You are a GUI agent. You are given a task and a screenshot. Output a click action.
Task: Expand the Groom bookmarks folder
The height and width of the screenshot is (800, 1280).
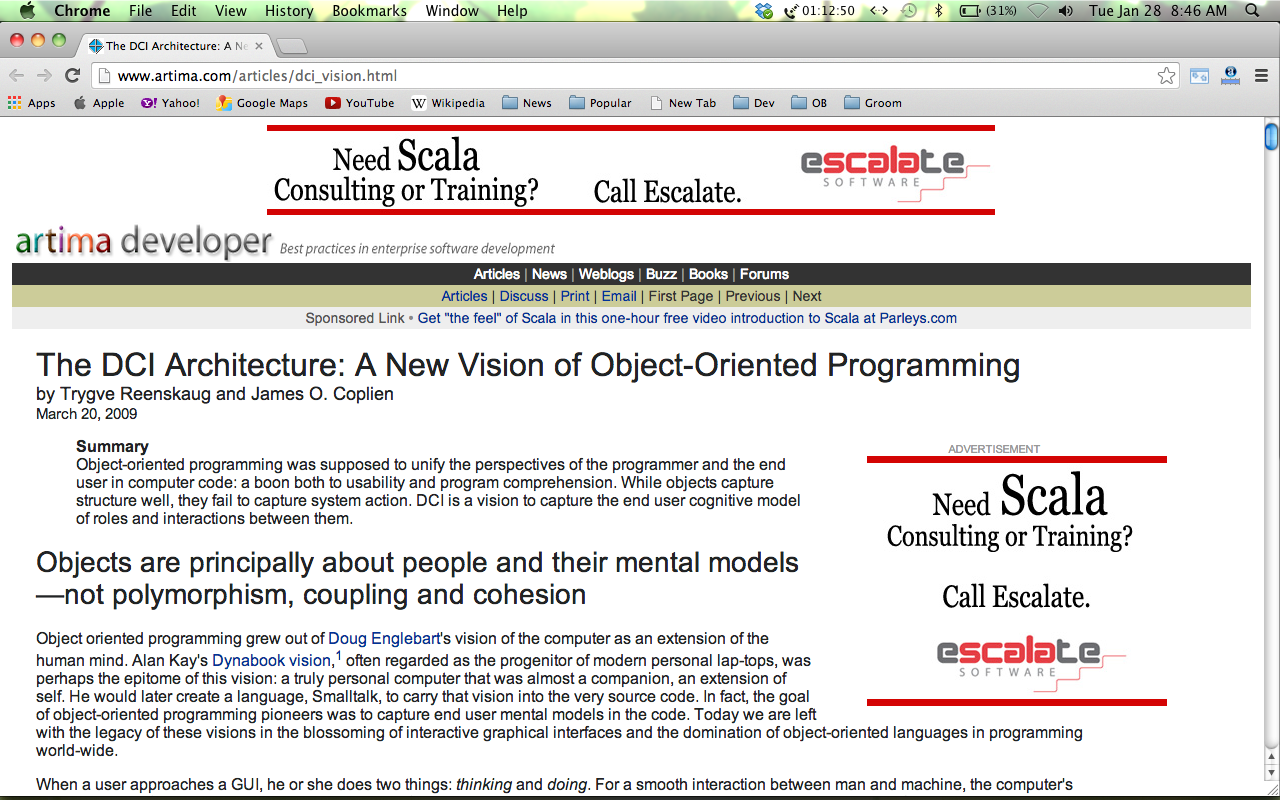873,103
